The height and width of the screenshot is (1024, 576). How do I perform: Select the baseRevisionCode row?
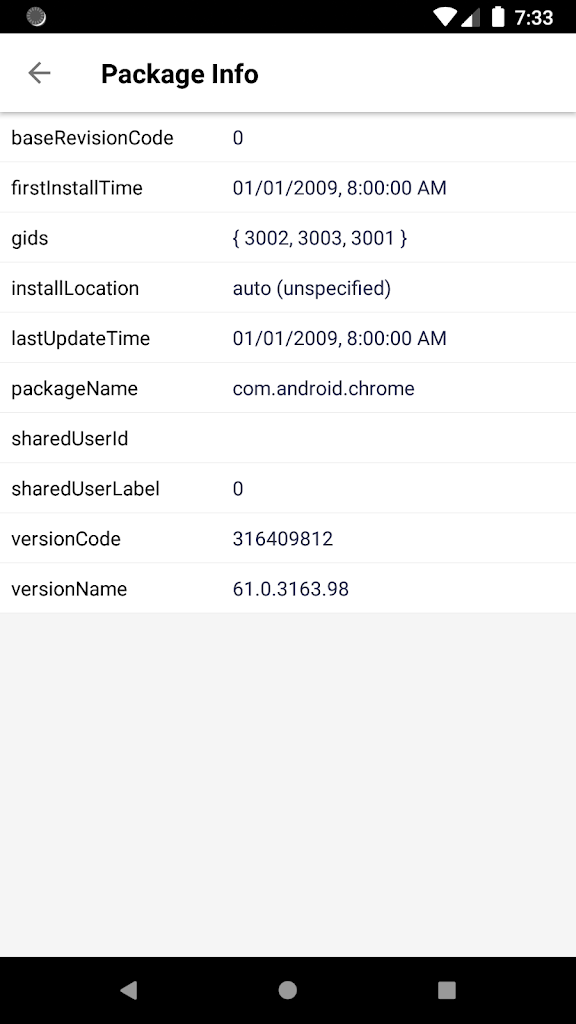tap(288, 138)
